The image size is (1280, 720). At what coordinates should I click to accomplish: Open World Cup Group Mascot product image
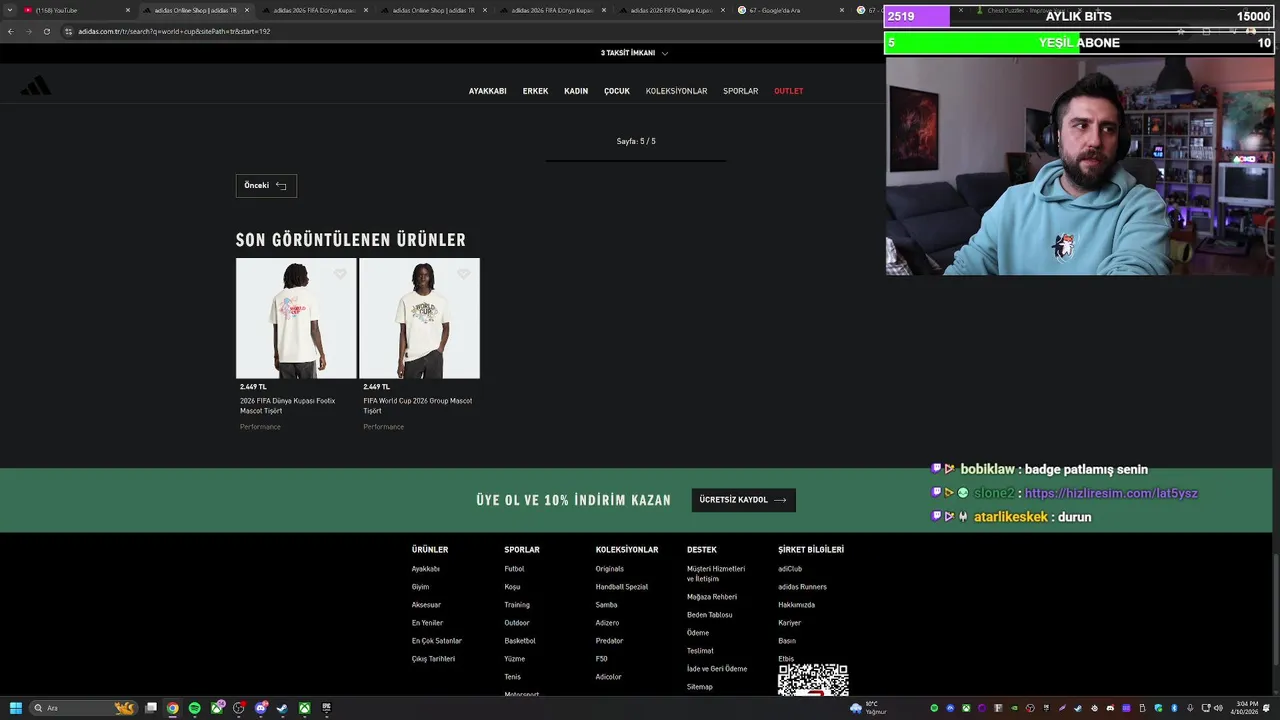419,318
